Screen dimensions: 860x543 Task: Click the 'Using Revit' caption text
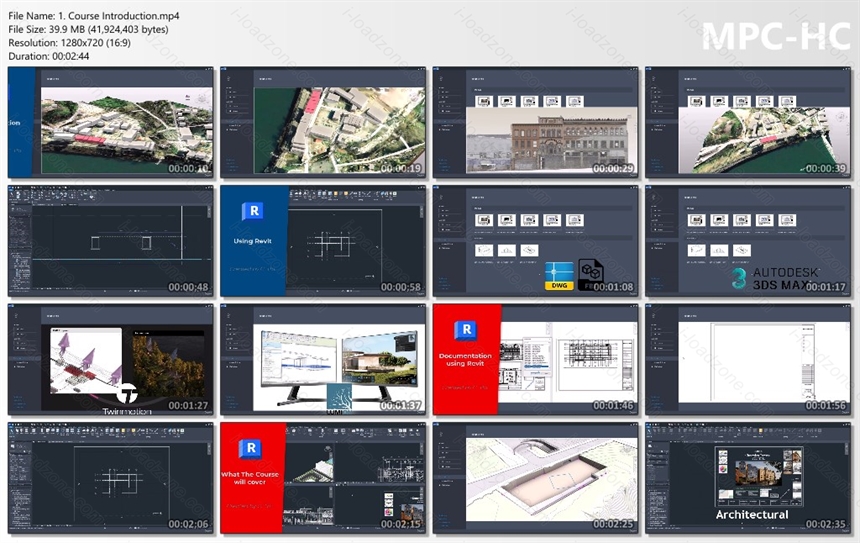point(252,241)
